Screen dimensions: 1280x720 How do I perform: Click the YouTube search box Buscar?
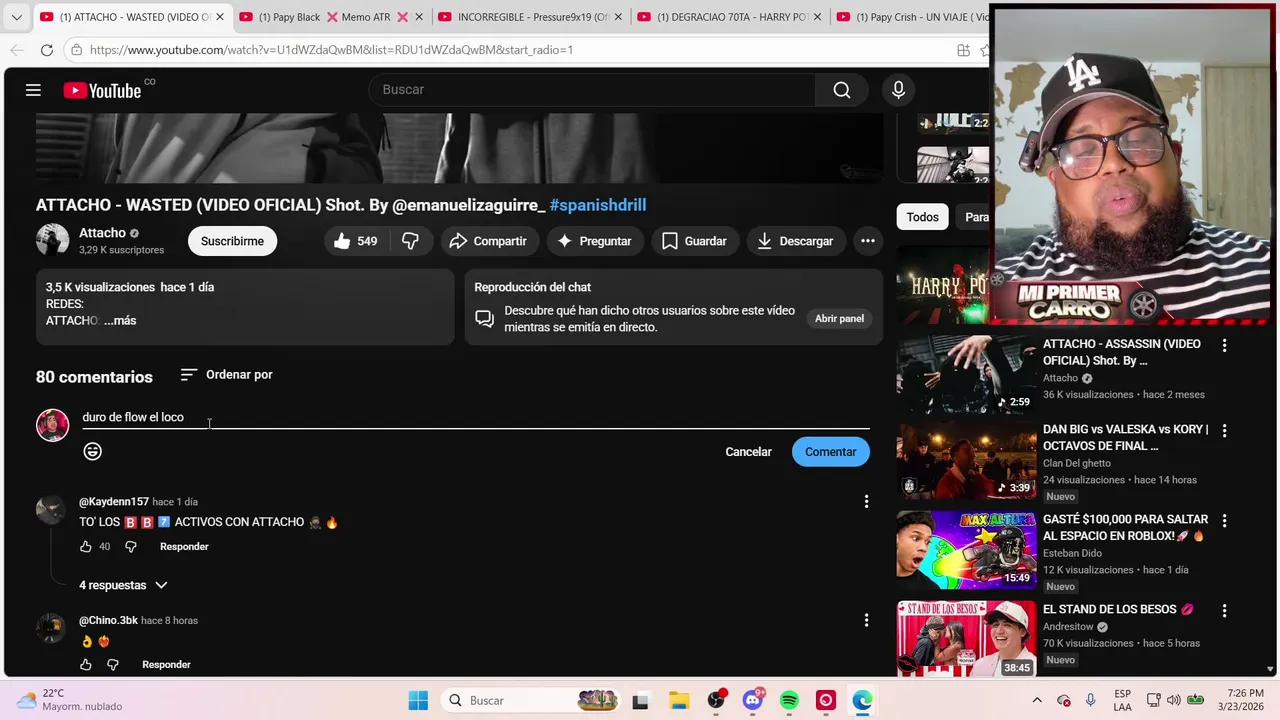pos(593,90)
